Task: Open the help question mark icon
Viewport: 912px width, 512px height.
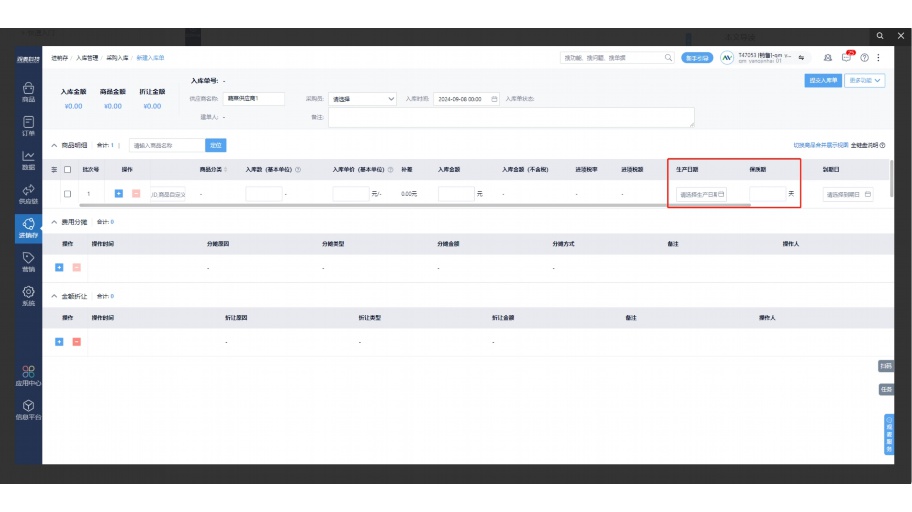Action: pos(864,58)
